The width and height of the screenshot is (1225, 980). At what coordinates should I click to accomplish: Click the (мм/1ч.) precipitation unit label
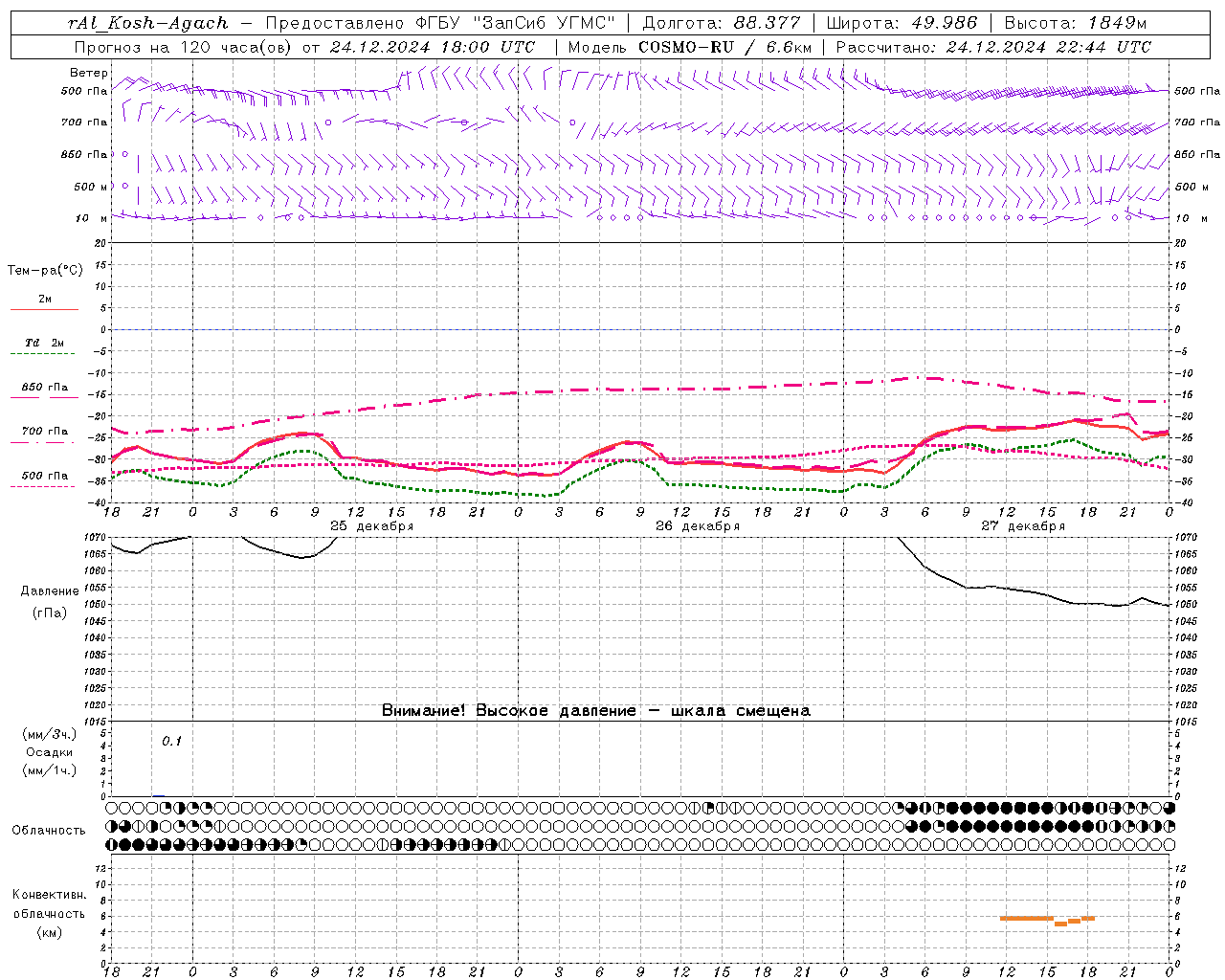point(50,771)
